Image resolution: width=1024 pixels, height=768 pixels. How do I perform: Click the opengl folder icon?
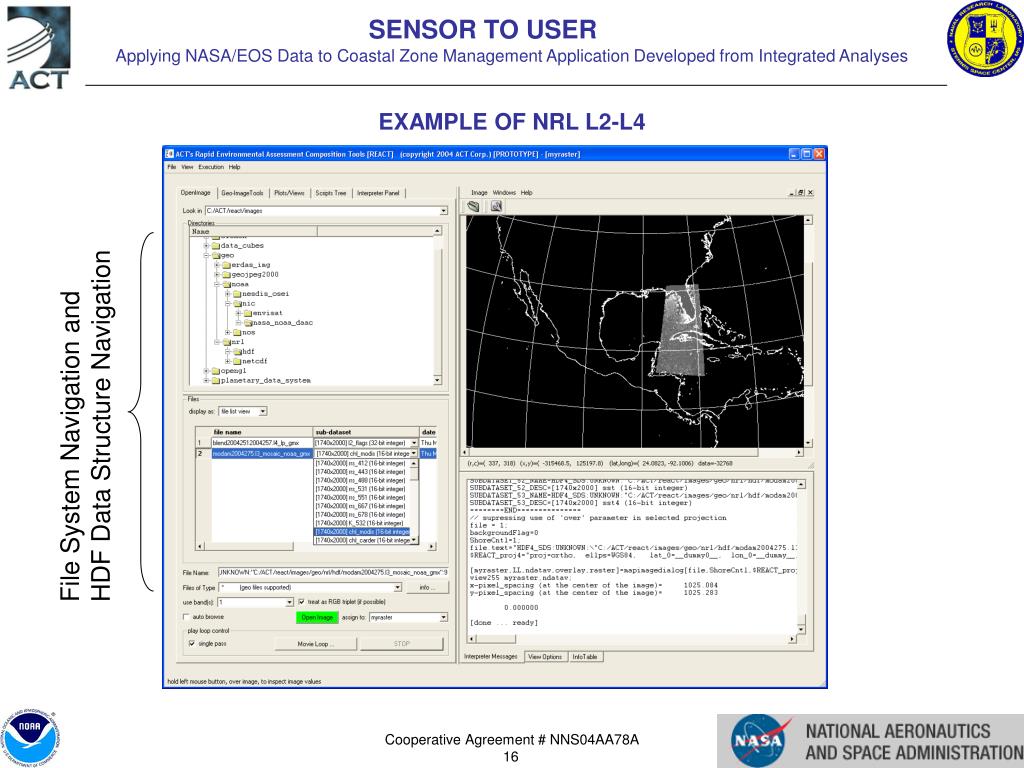(x=216, y=371)
